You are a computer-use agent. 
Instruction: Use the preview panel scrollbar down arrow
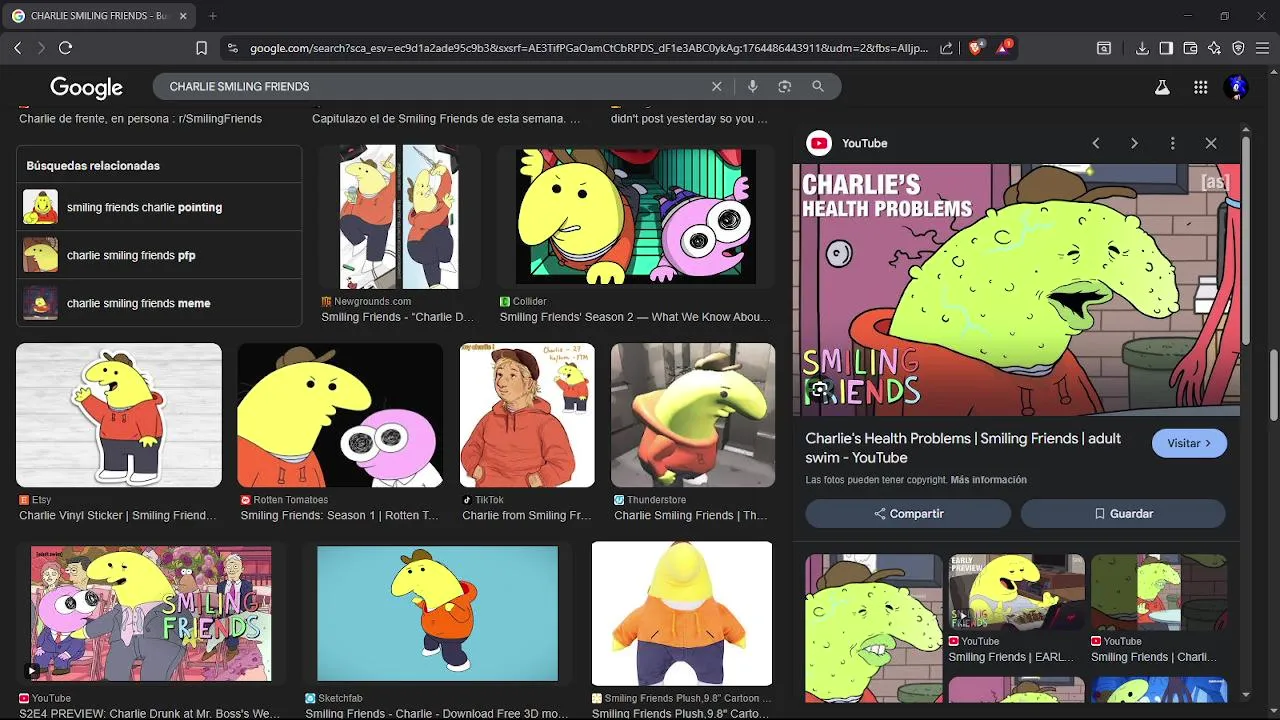pos(1246,694)
